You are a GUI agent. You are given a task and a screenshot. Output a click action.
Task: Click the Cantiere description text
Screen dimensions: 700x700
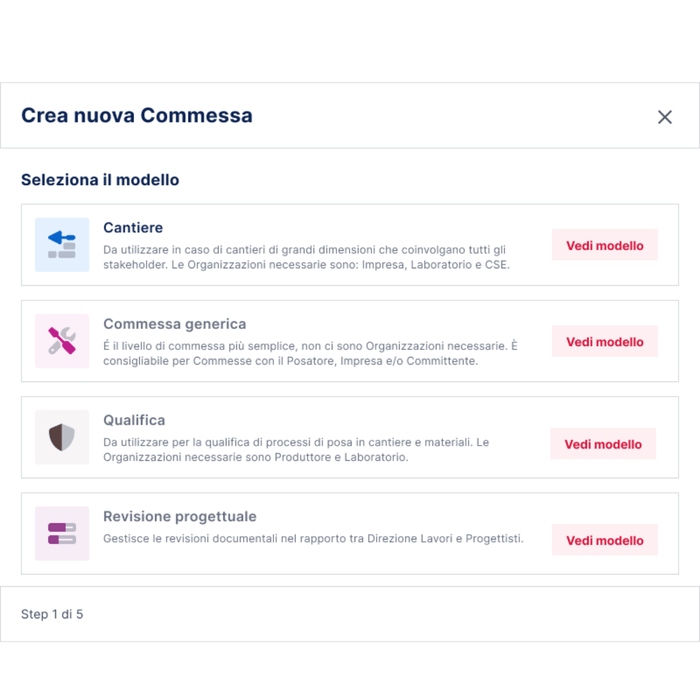point(306,257)
